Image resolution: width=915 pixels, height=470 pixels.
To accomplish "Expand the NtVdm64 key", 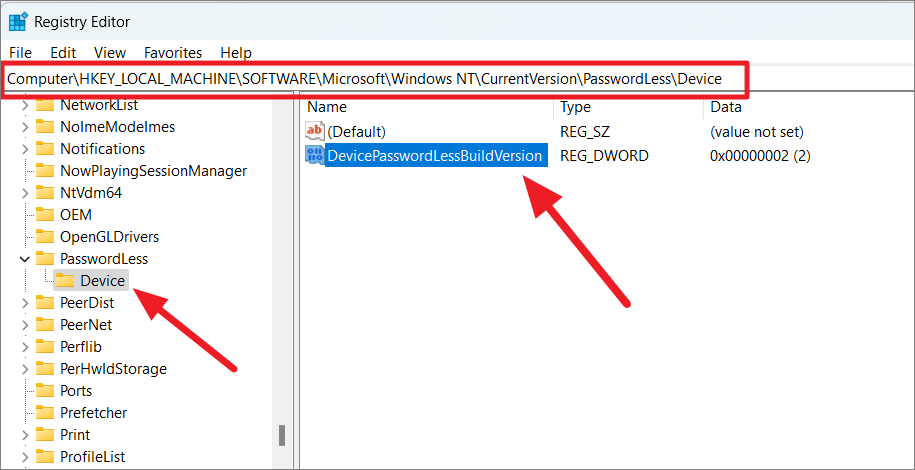I will (25, 193).
